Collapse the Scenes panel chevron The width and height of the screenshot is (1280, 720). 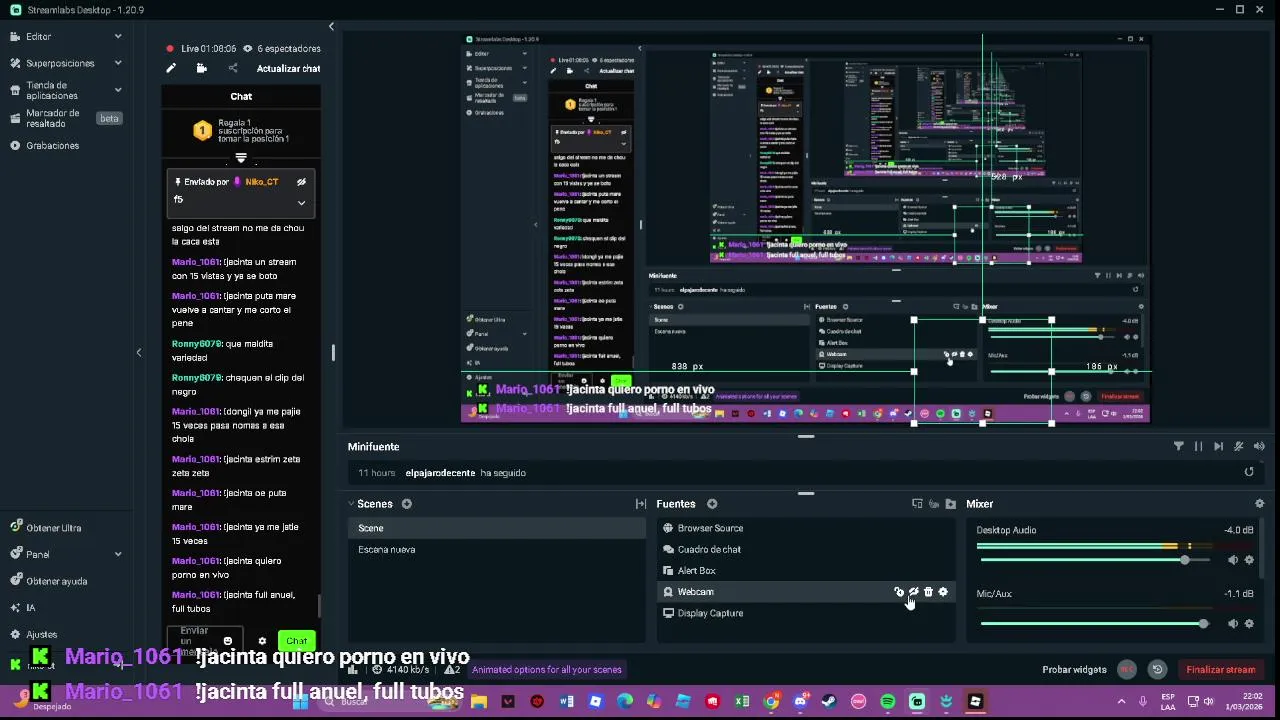pos(351,504)
